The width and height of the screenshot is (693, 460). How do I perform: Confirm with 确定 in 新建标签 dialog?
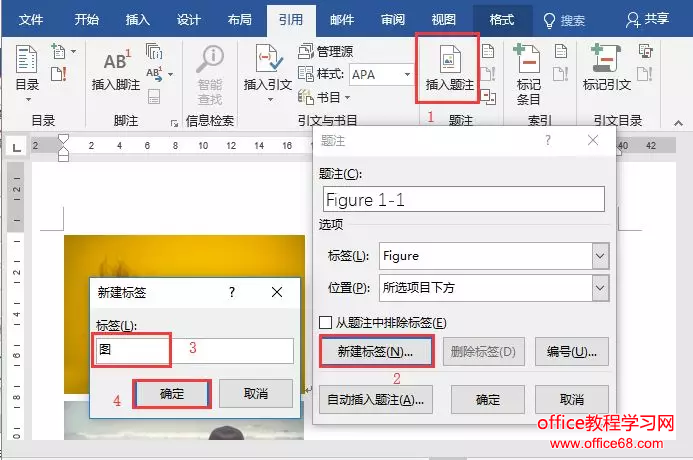click(171, 394)
